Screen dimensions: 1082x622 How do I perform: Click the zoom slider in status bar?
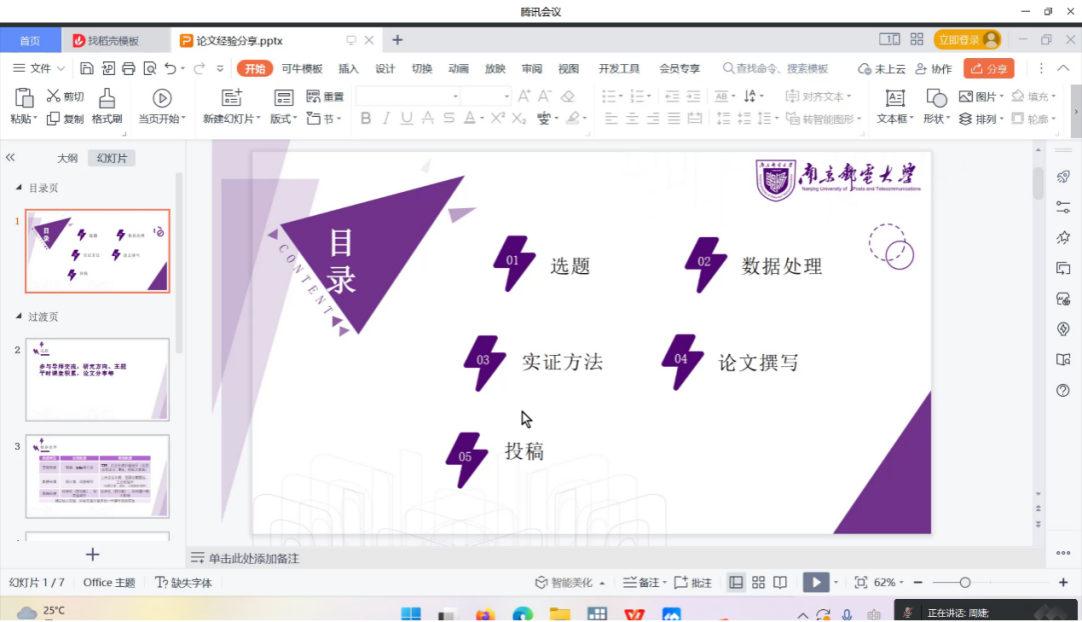[x=965, y=582]
